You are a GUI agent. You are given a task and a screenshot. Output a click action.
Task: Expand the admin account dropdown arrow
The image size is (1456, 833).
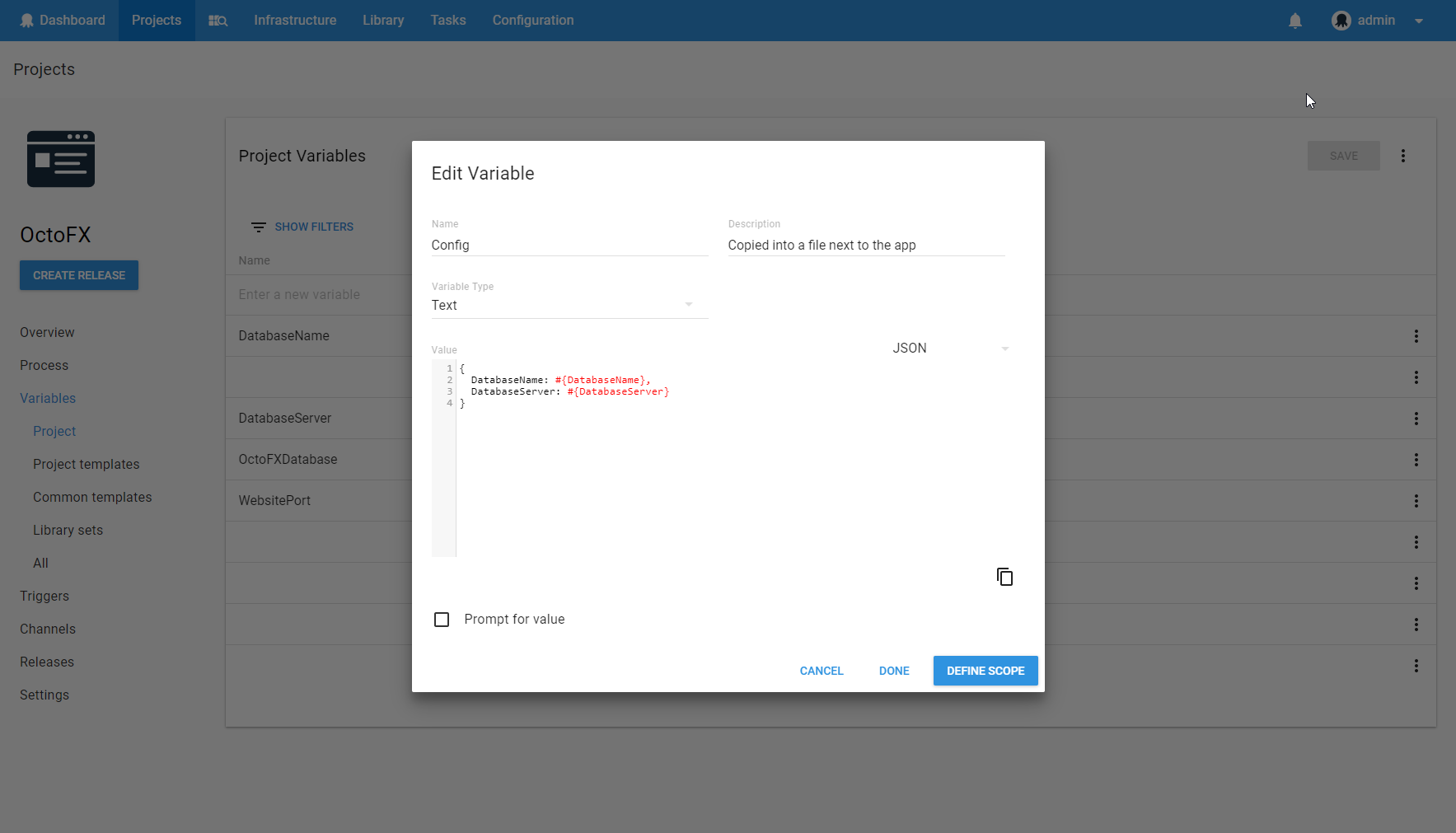1419,21
